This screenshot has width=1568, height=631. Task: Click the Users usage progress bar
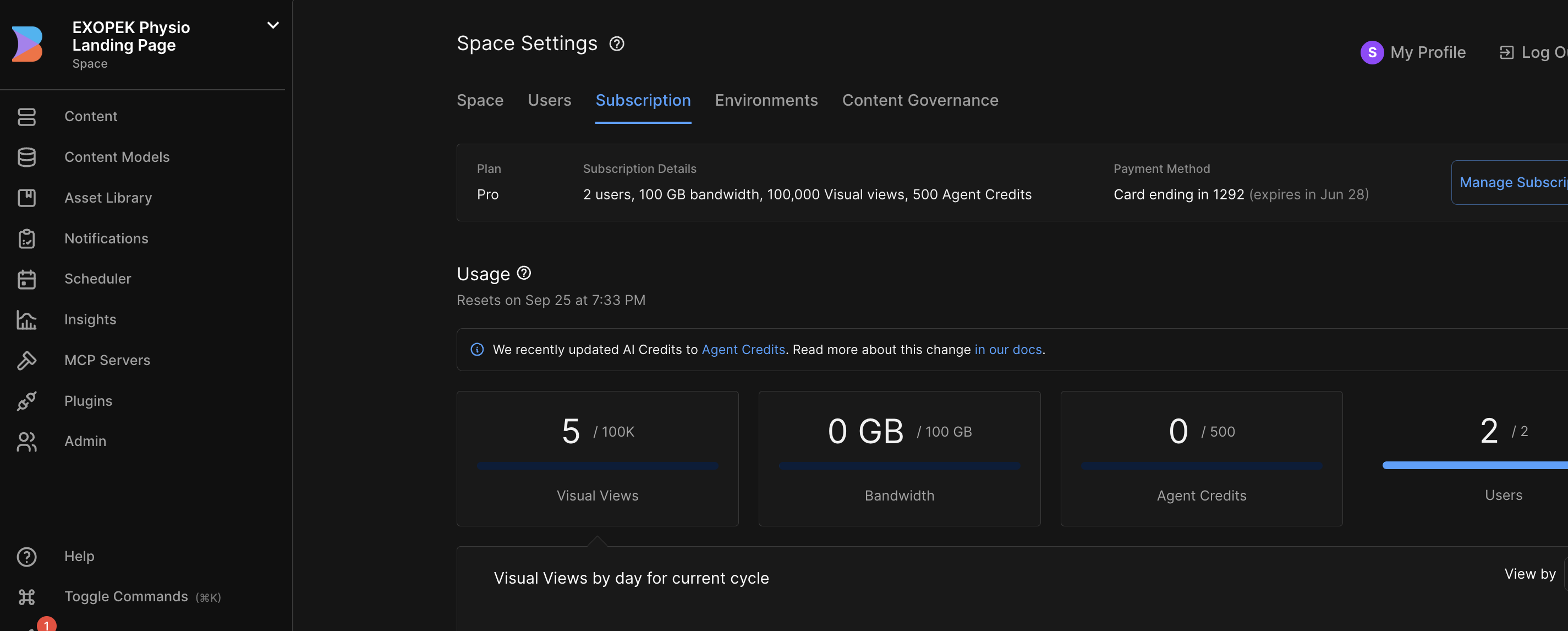[x=1473, y=465]
